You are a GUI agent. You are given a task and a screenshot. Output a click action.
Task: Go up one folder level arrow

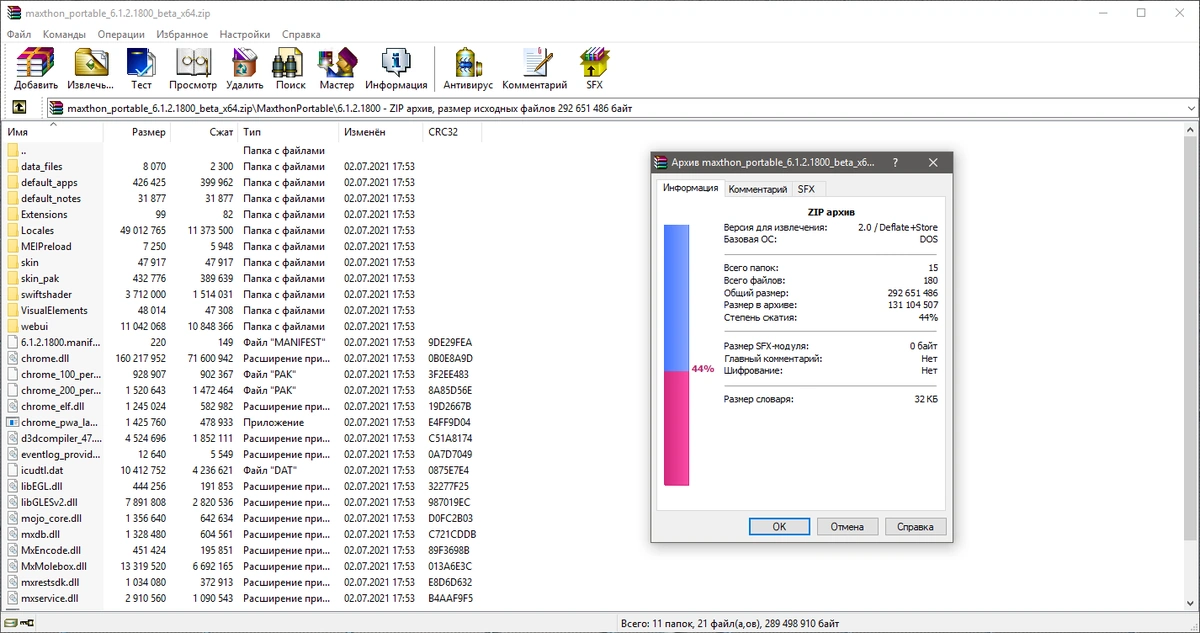tap(19, 107)
